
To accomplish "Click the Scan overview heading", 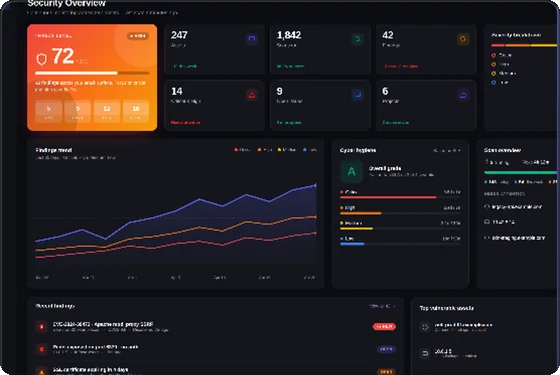I will [502, 150].
